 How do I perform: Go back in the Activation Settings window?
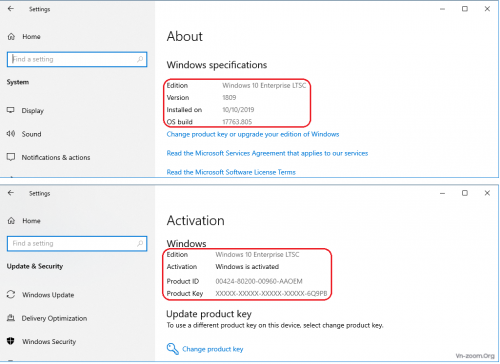click(x=11, y=193)
